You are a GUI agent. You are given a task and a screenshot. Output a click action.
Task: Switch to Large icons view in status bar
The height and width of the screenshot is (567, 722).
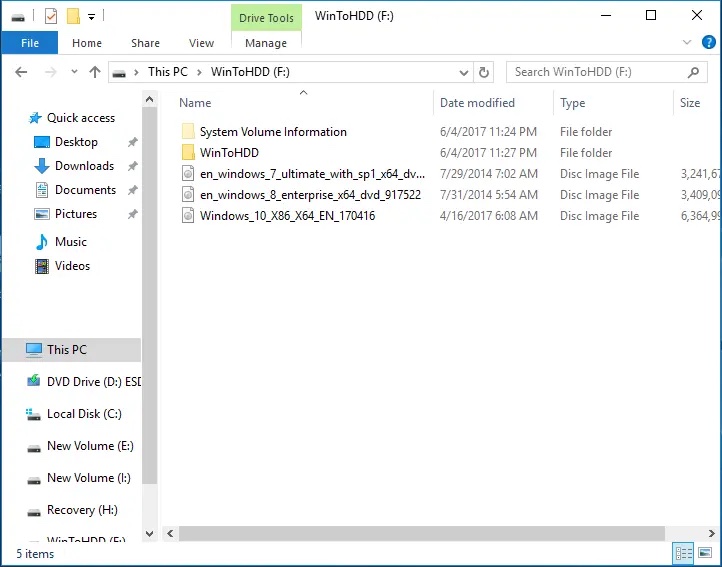pyautogui.click(x=705, y=552)
